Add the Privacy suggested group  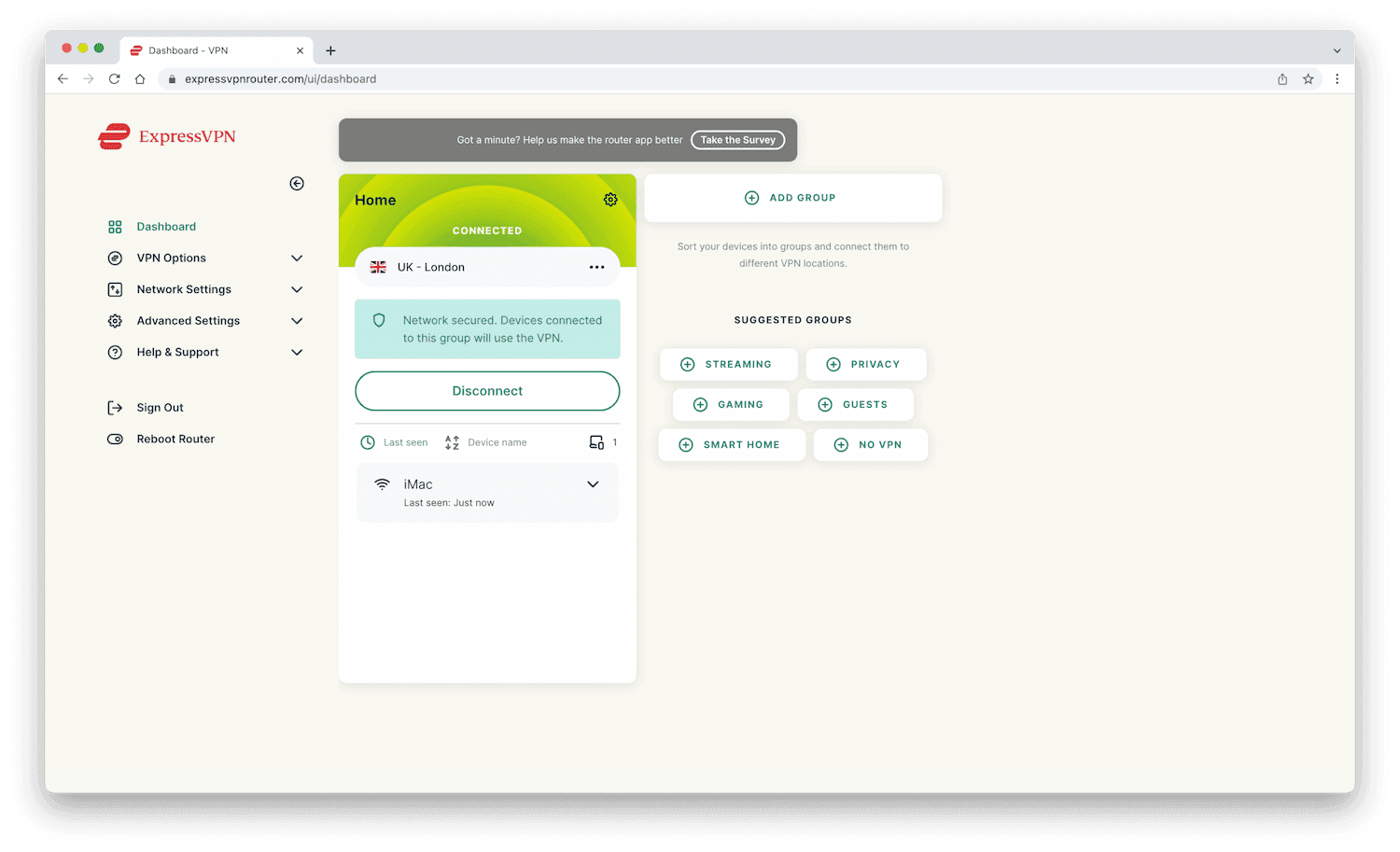point(866,364)
